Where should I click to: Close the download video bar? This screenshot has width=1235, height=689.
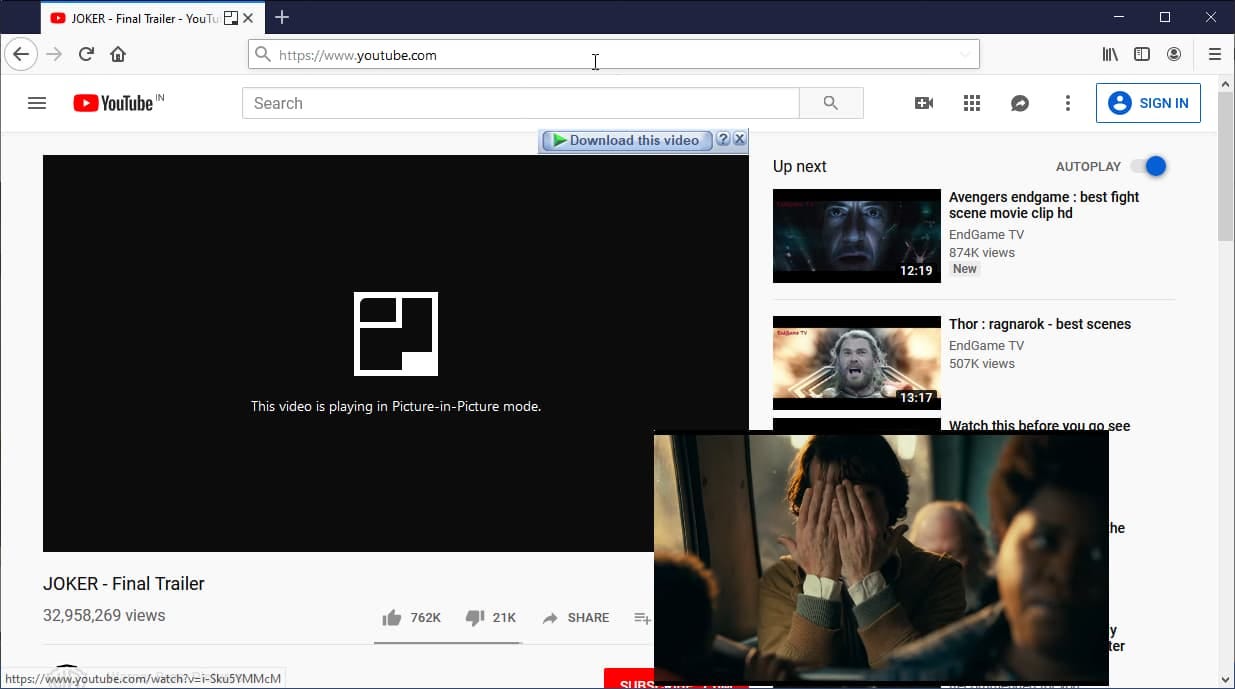740,140
